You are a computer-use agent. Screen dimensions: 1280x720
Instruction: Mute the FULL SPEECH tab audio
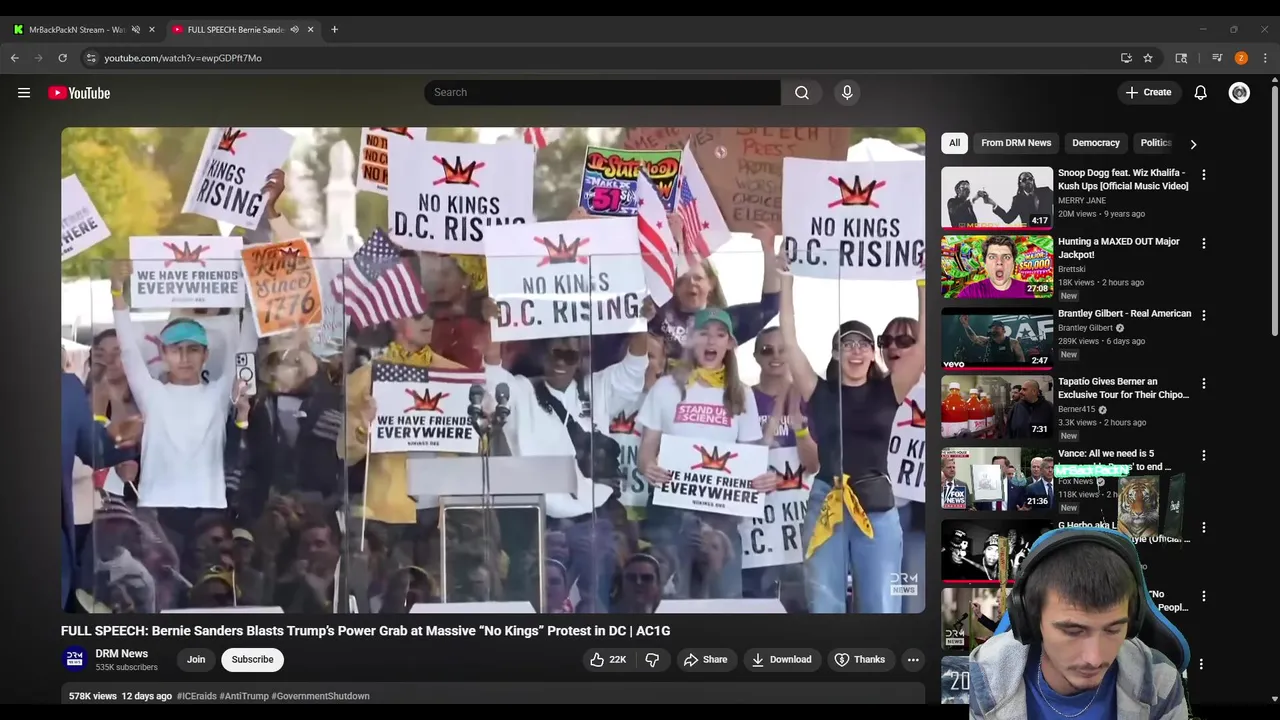[x=294, y=29]
